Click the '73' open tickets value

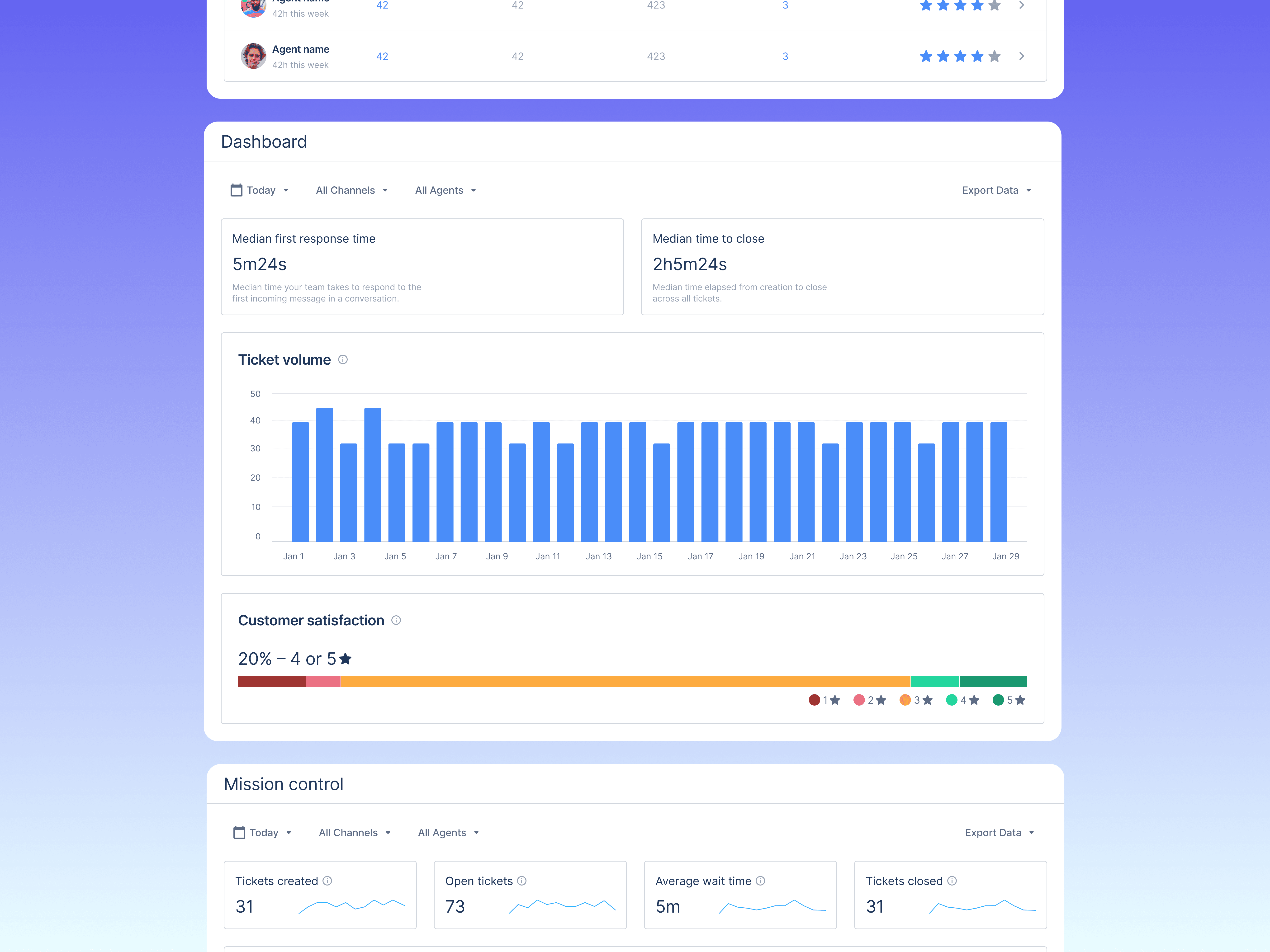[455, 907]
